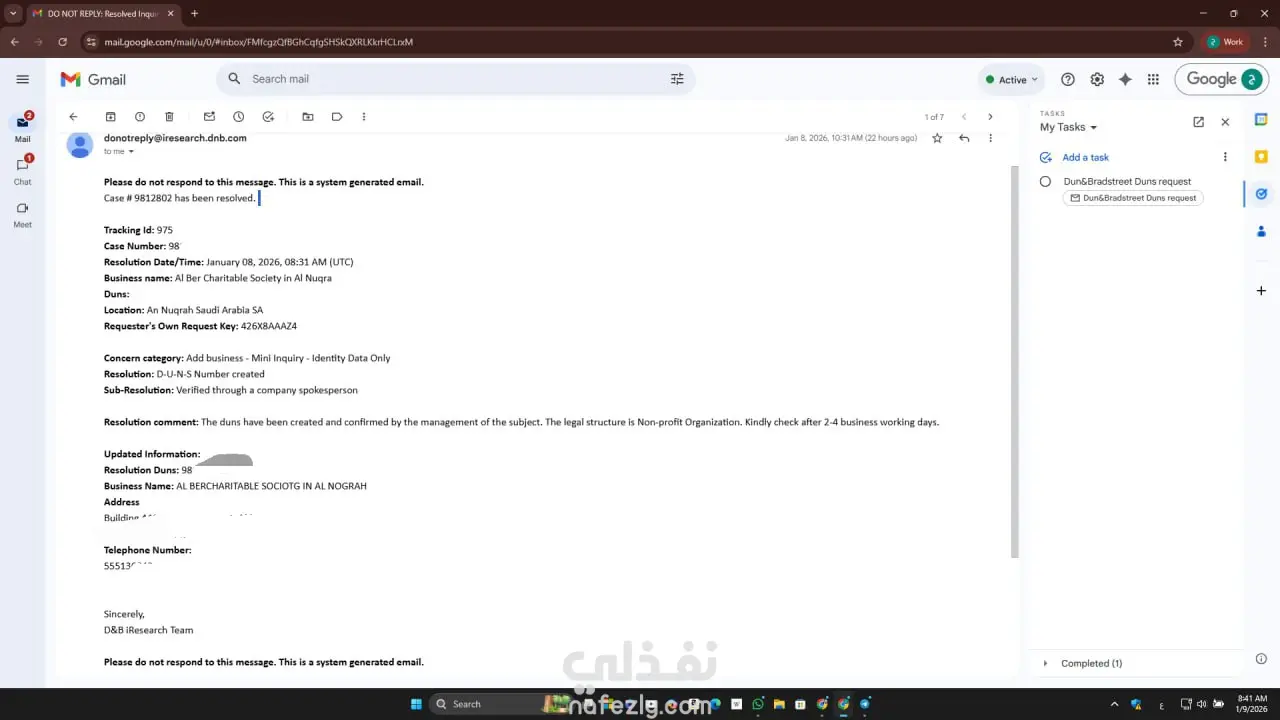
Task: Open linked Dun&Bradstreet Duns request email chip
Action: [1133, 198]
